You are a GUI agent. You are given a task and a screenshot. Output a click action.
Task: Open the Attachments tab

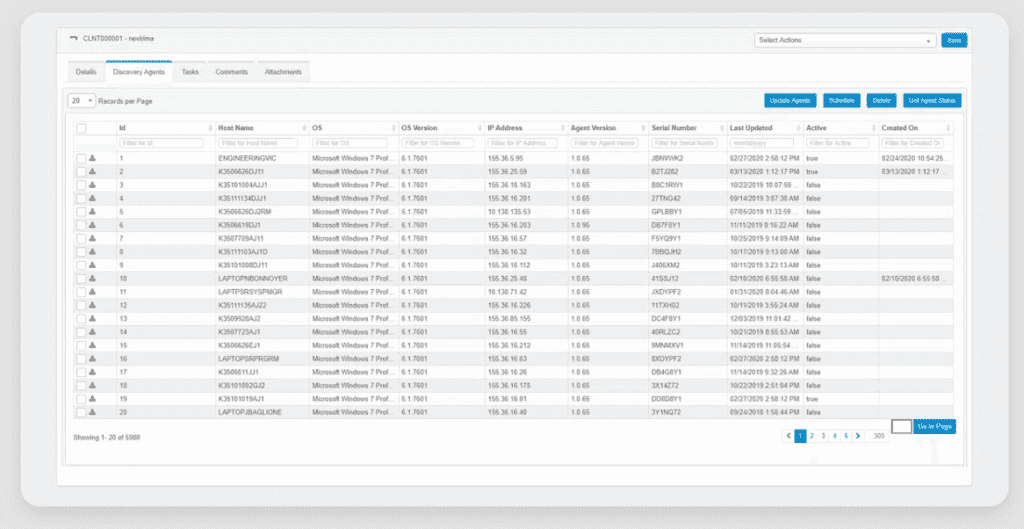coord(283,72)
